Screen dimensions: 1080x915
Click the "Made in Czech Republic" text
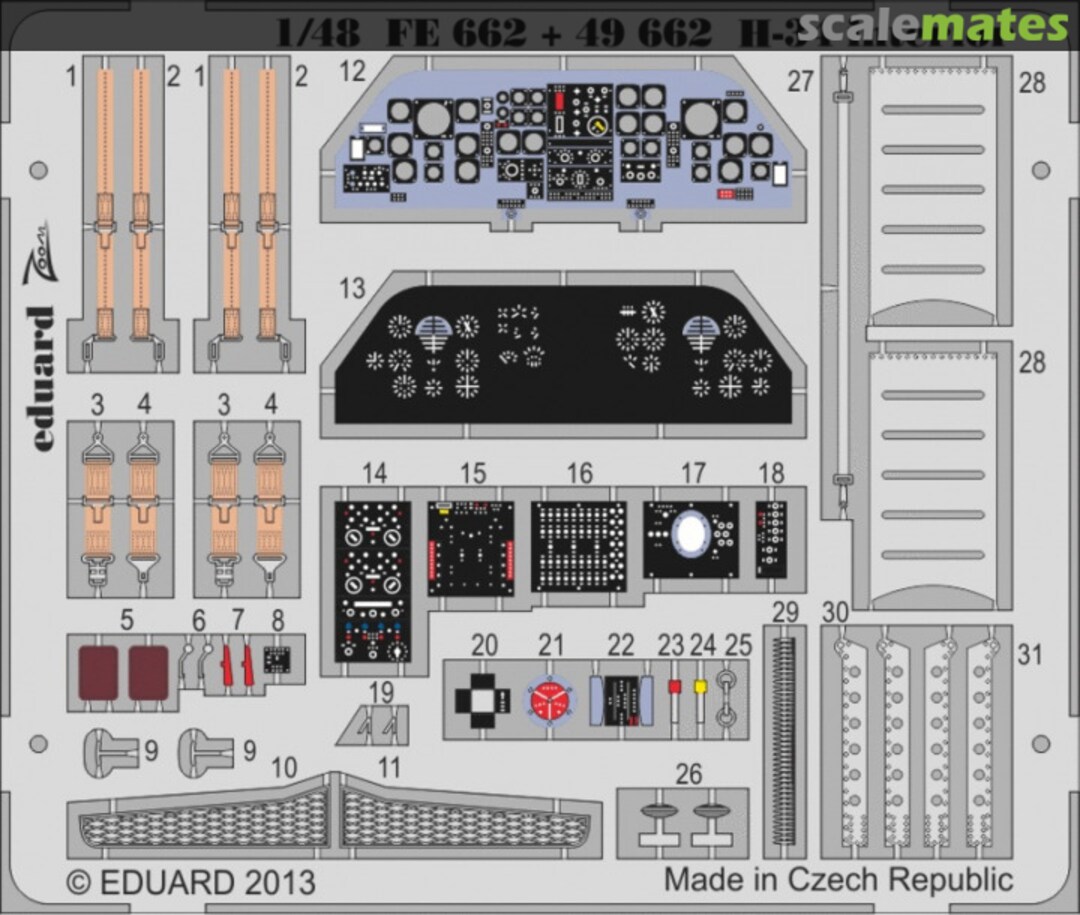pyautogui.click(x=838, y=880)
